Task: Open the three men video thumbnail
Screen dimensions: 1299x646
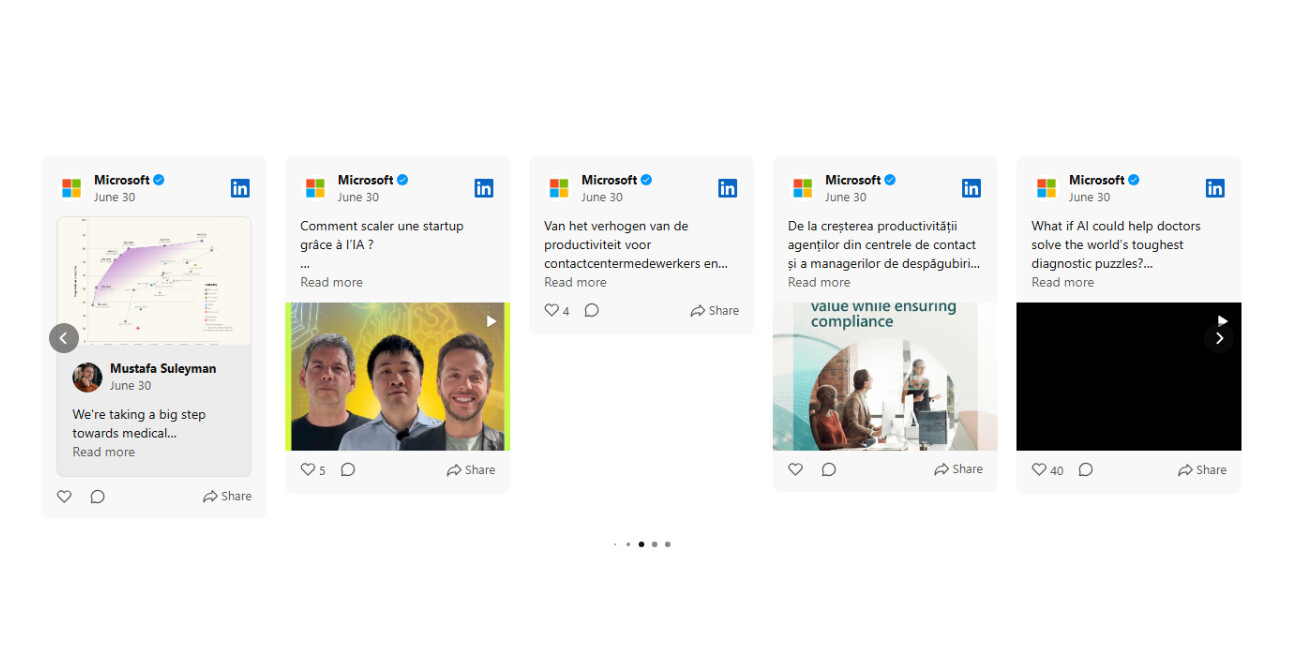Action: (398, 376)
